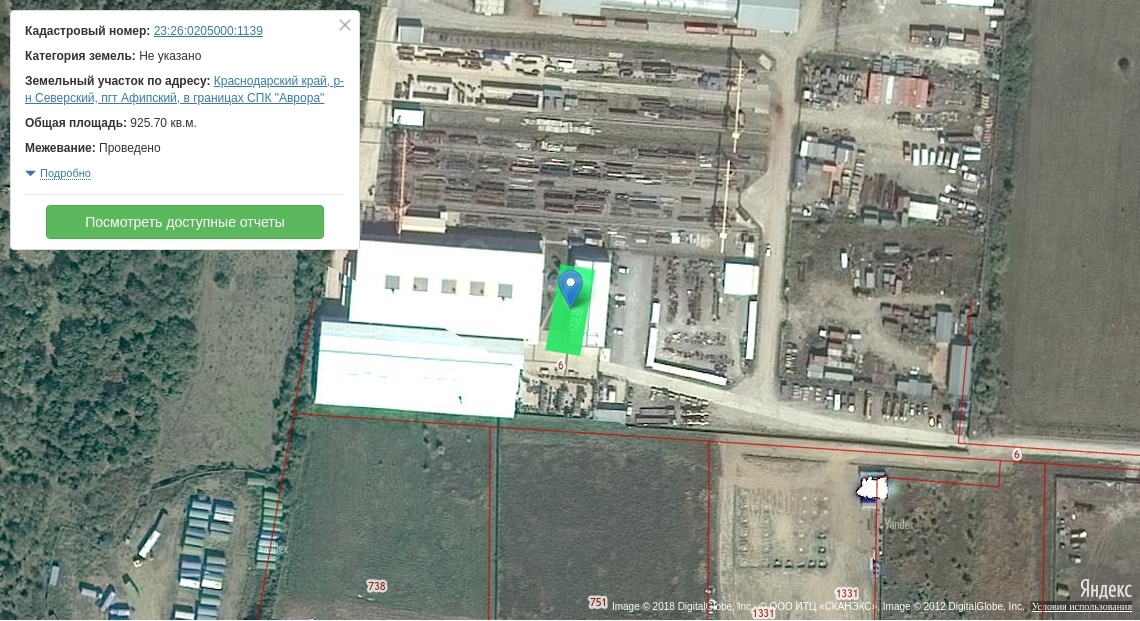
Task: Open cadastral number 23:26:0205000:1139 link
Action: 208,31
